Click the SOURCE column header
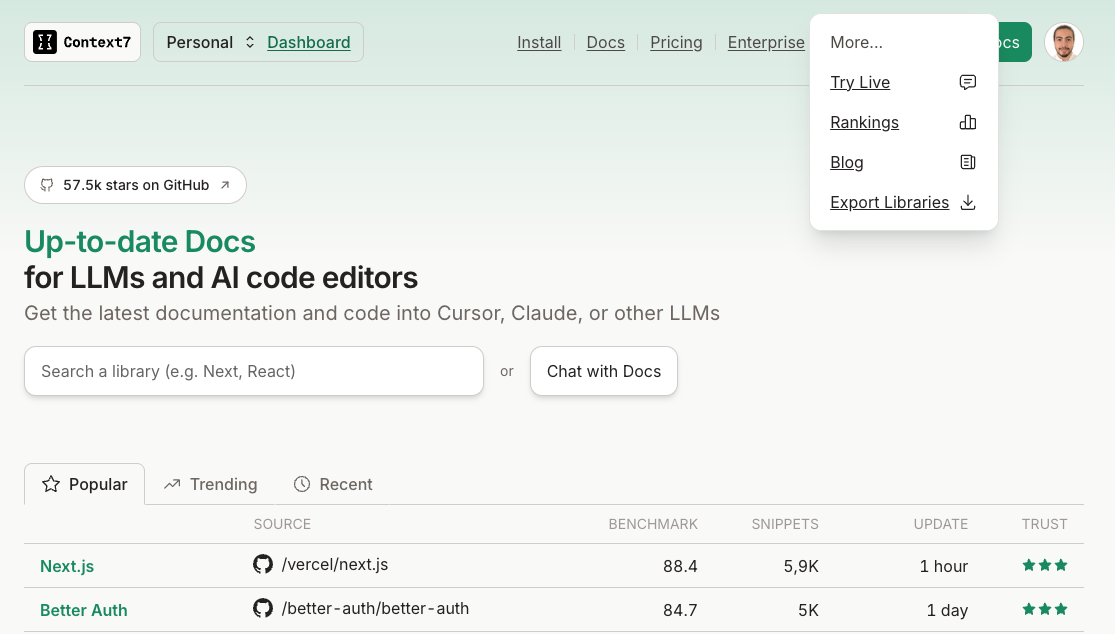This screenshot has height=634, width=1115. tap(282, 525)
